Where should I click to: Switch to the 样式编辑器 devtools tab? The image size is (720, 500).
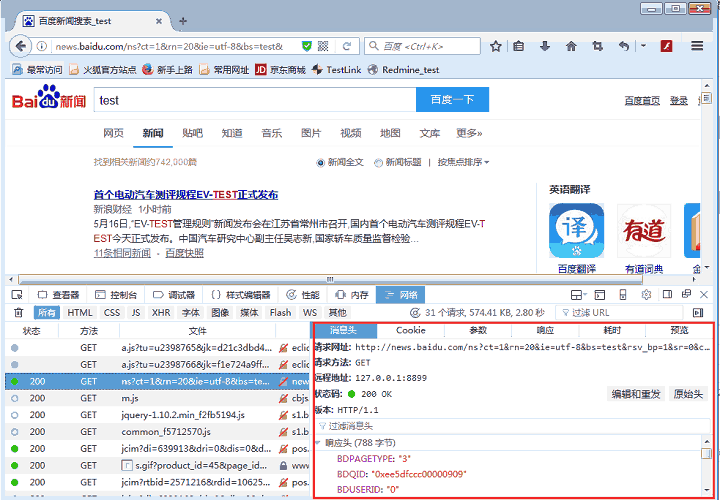point(242,295)
